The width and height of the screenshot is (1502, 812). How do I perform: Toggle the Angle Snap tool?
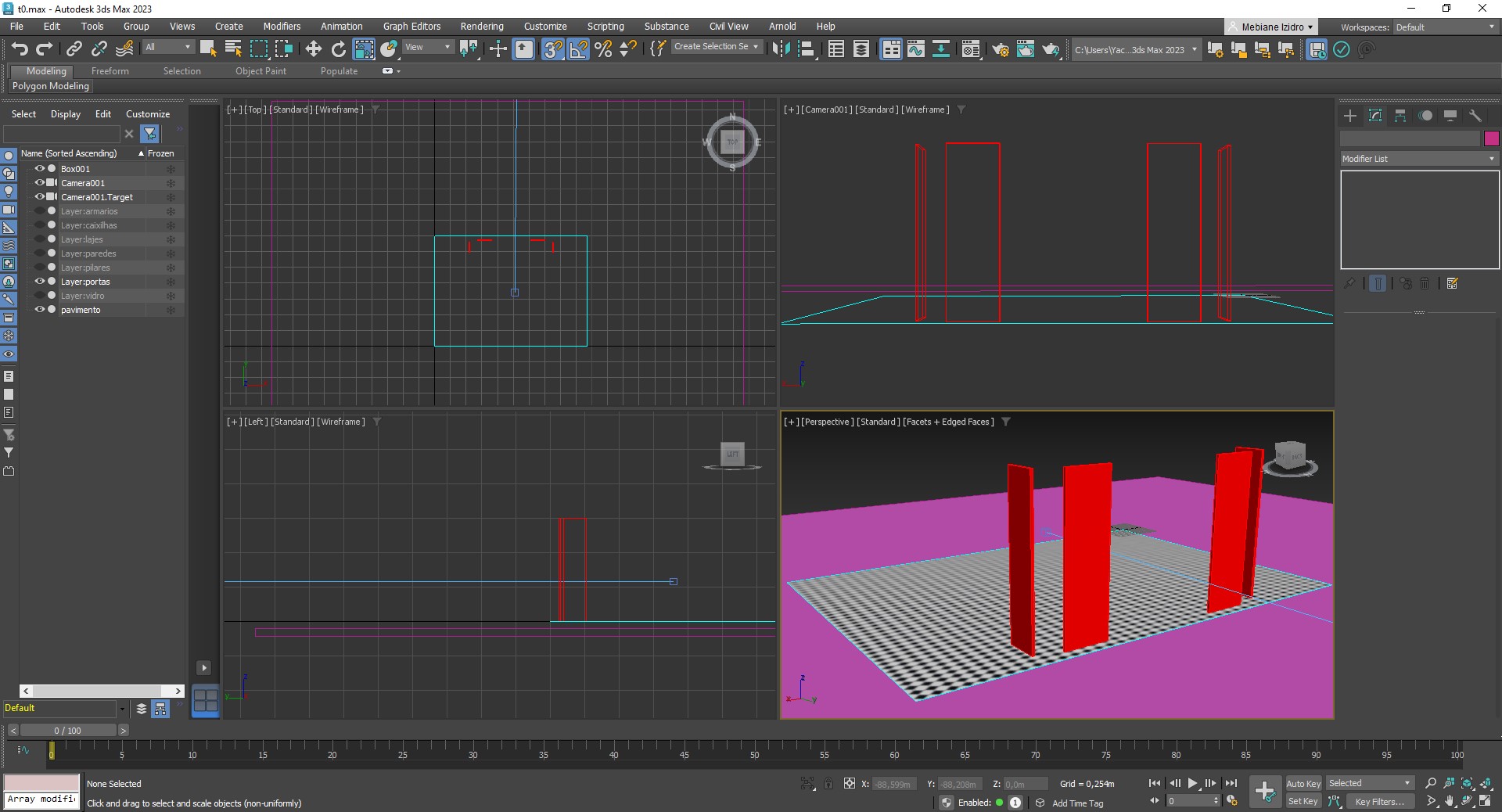point(578,49)
